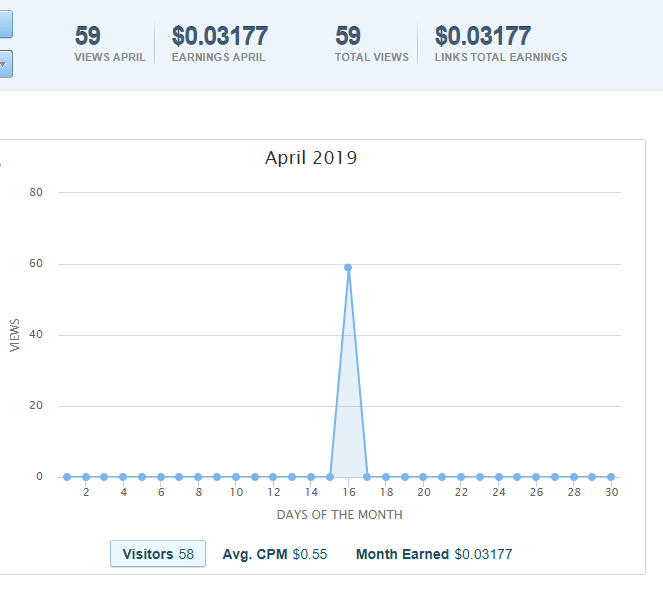Select the Month Earned $0.03177 tab
The height and width of the screenshot is (603, 663).
pyautogui.click(x=434, y=554)
